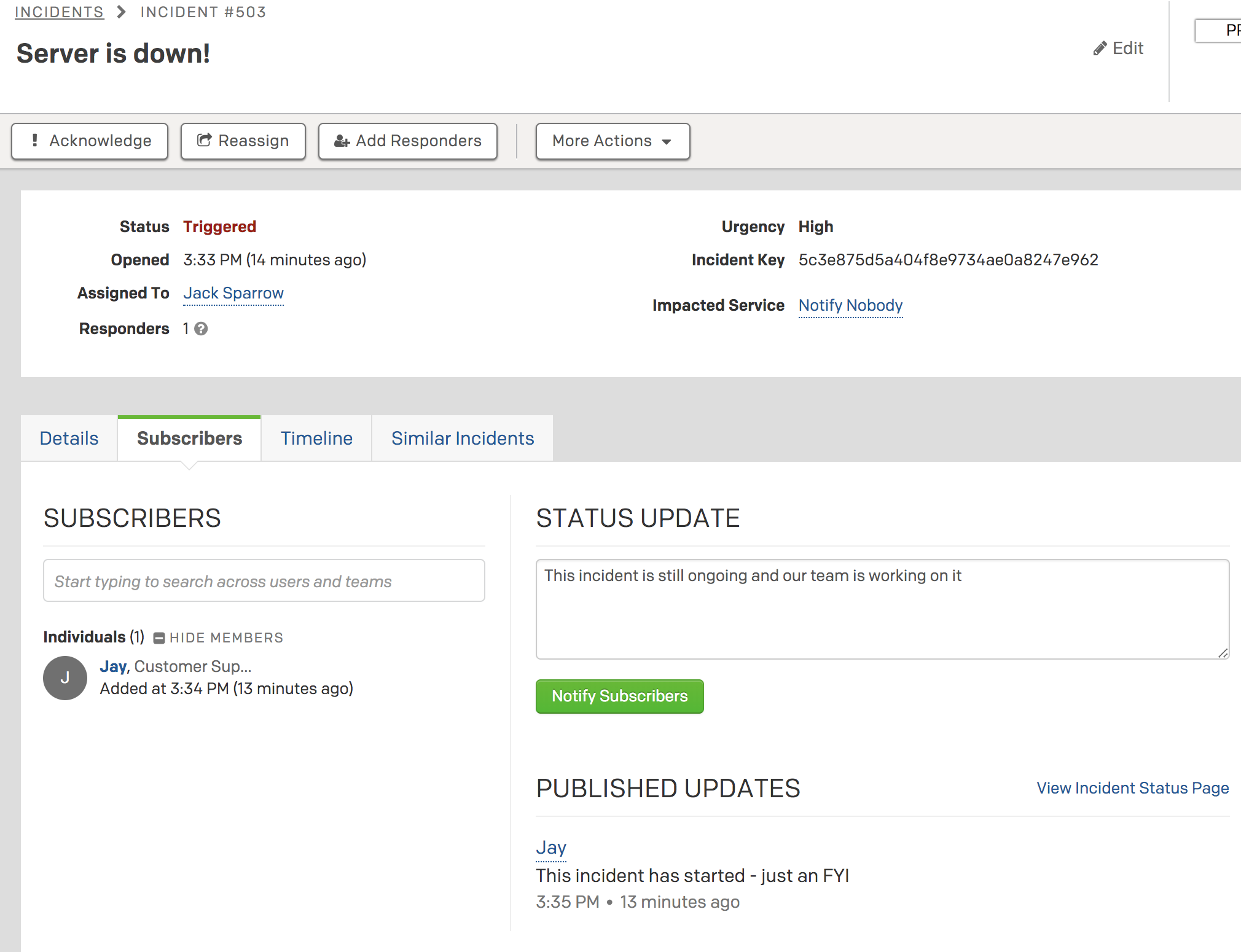Open the Notify Nobody service link

click(850, 306)
